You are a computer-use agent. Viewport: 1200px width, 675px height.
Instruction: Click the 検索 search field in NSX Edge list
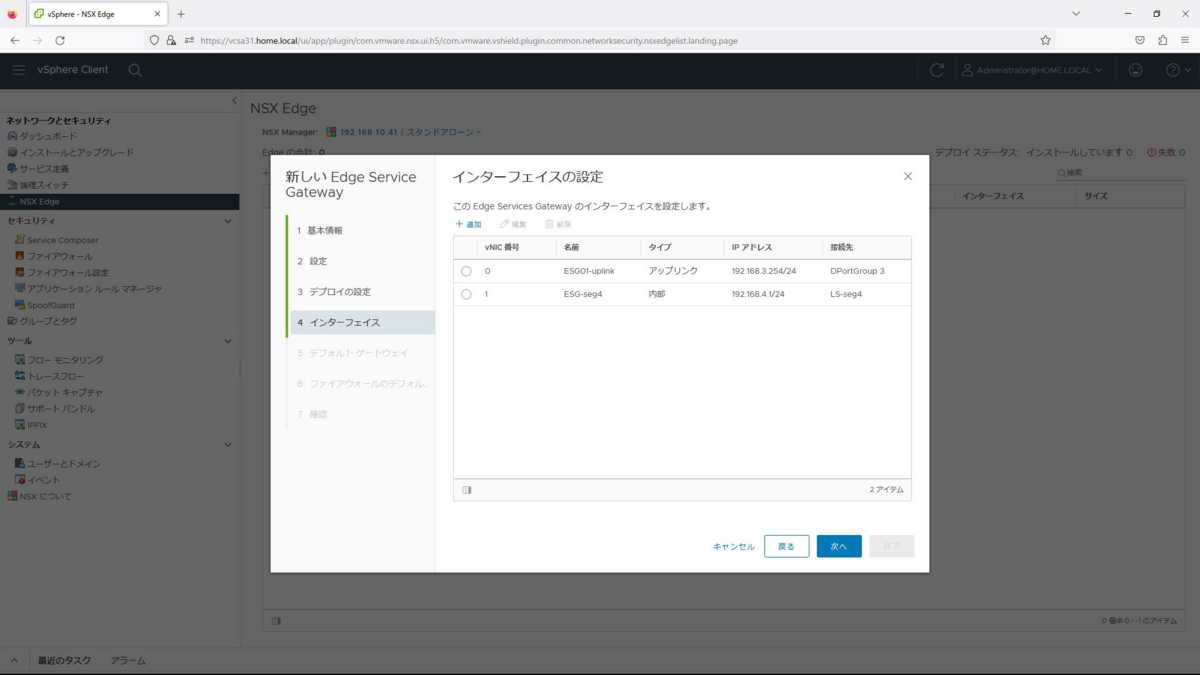(1120, 173)
